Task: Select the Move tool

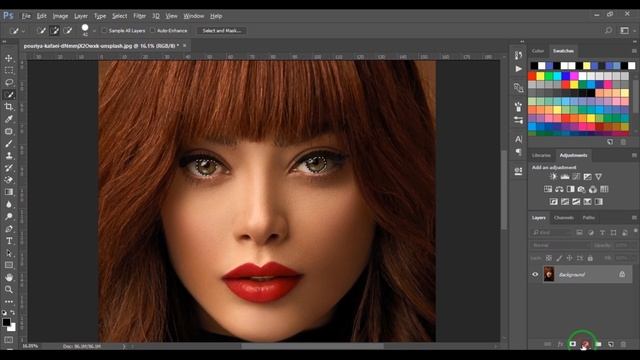Action: 9,58
